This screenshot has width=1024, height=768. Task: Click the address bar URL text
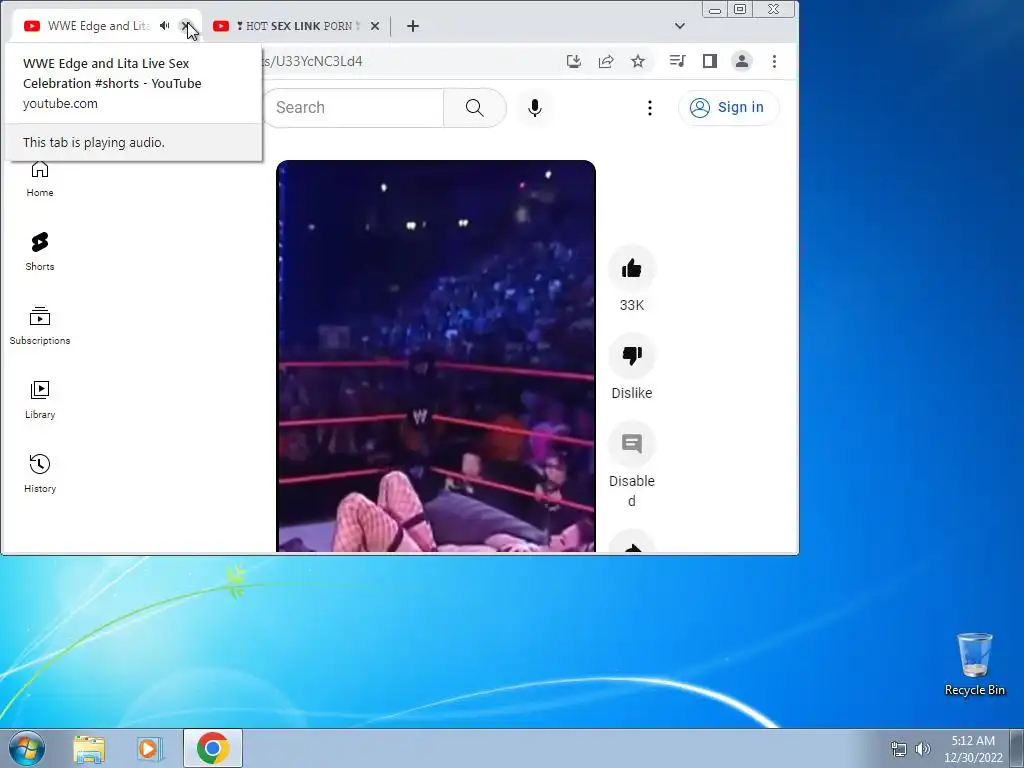tap(312, 61)
